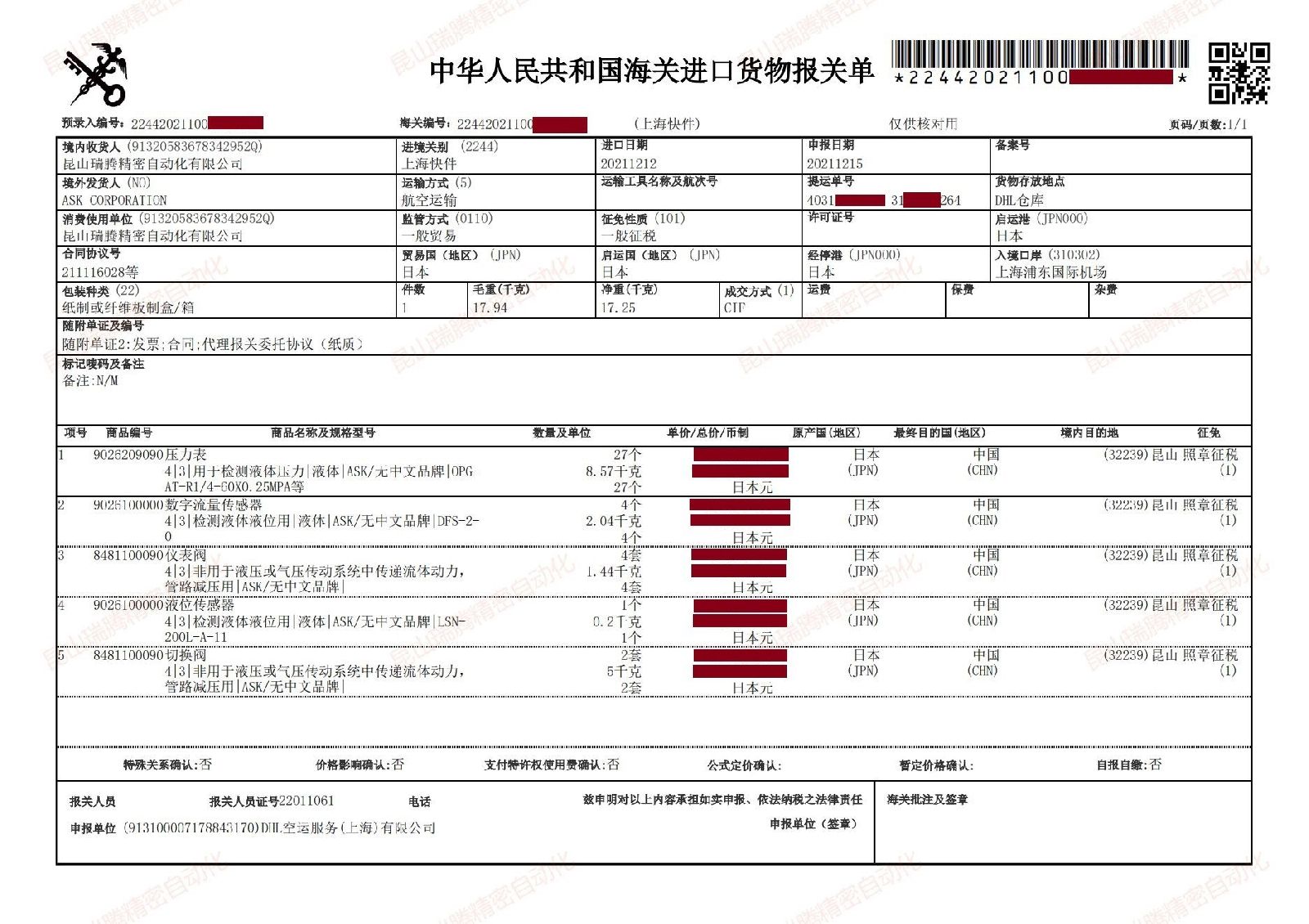Click the title 中华人民共和国海关进口货物报关单

pyautogui.click(x=651, y=71)
